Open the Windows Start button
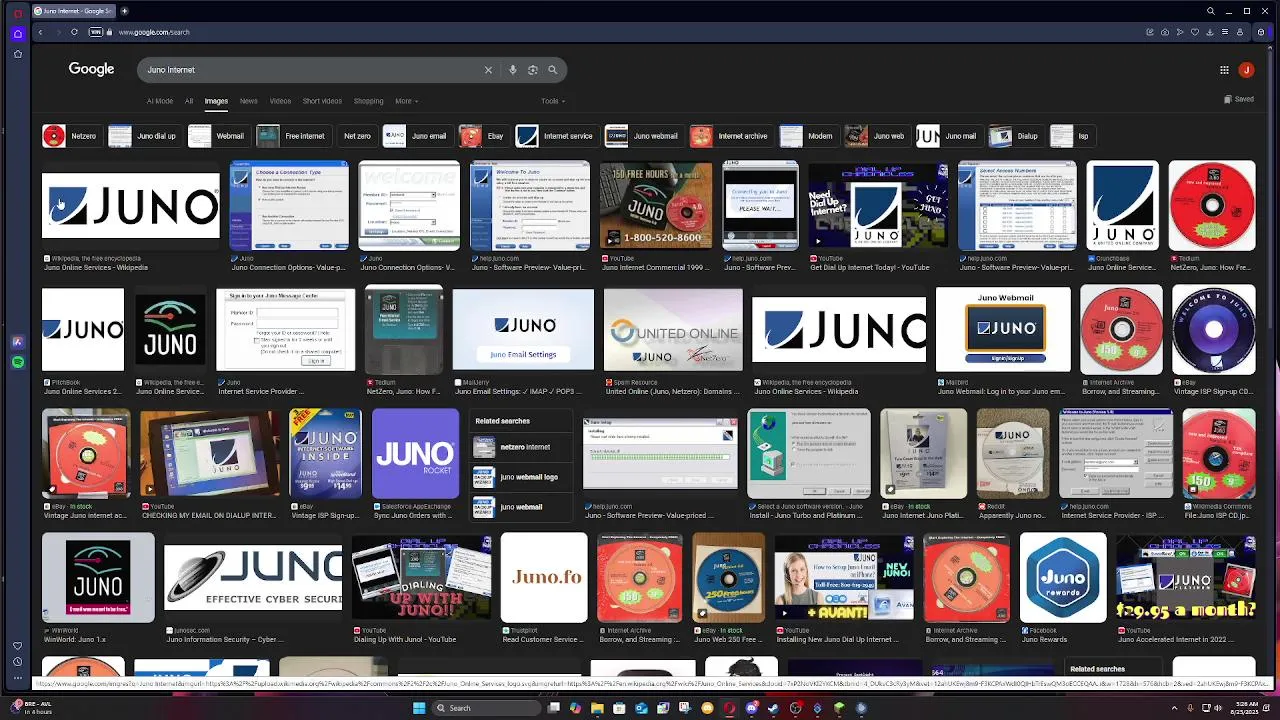Viewport: 1280px width, 720px height. [419, 708]
